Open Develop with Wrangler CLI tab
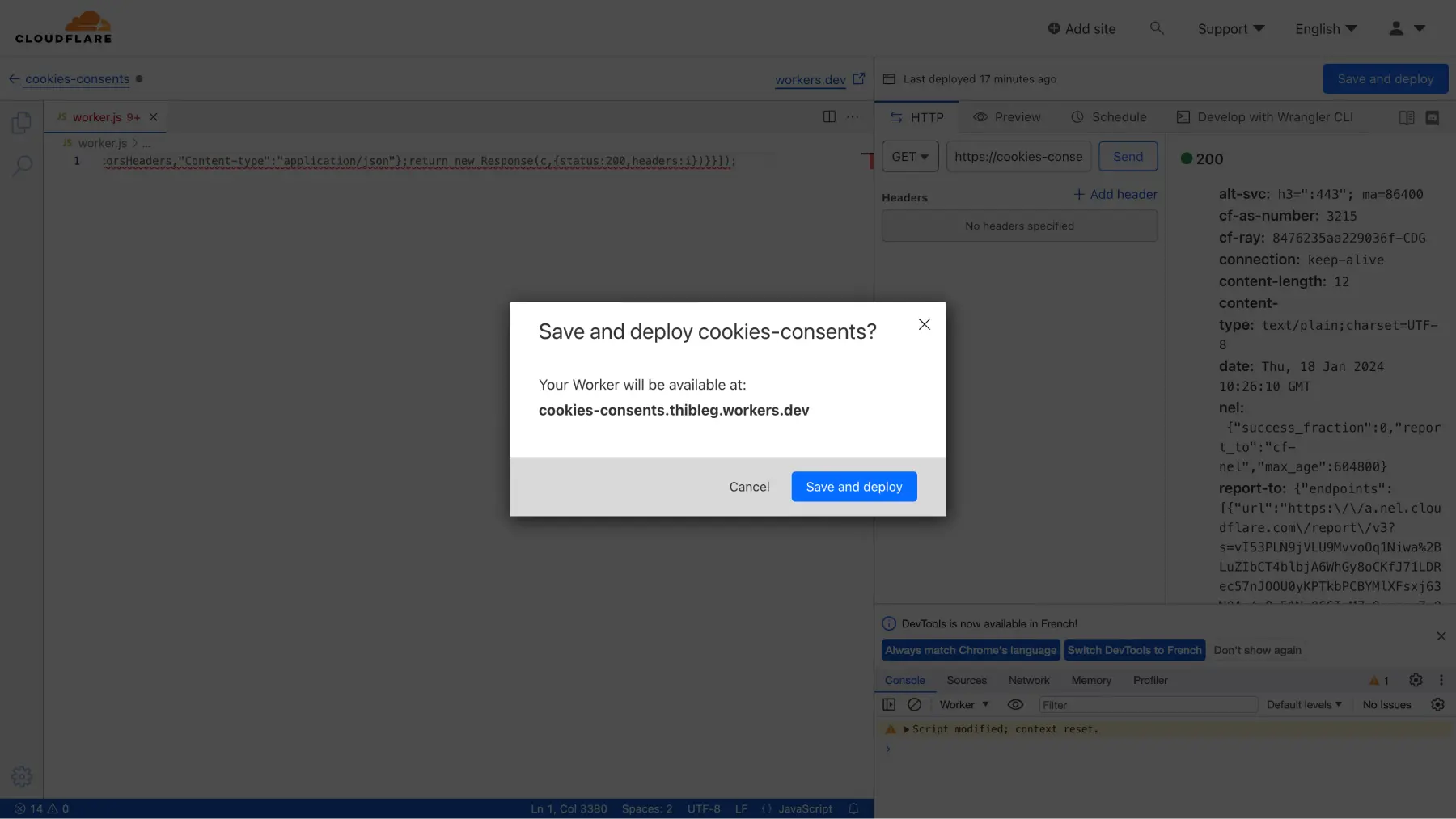The image size is (1456, 819). point(1264,117)
